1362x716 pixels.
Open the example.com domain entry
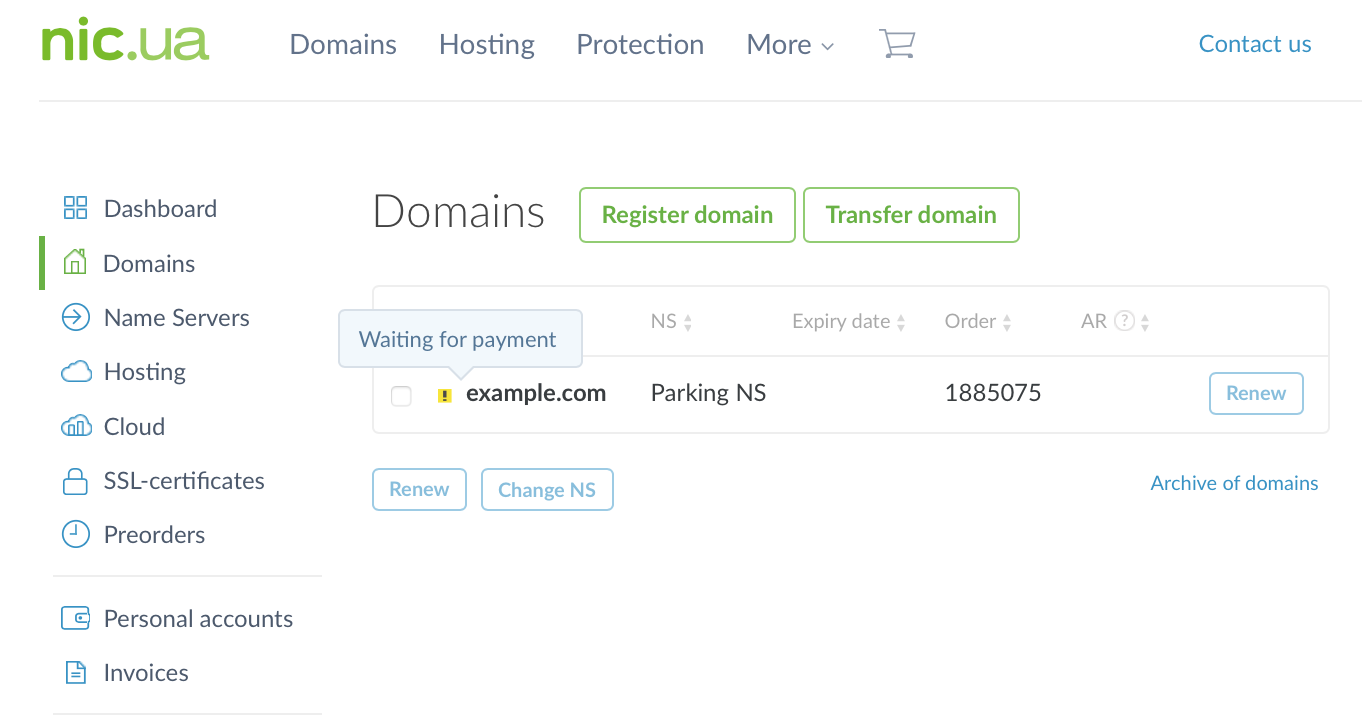pos(536,393)
